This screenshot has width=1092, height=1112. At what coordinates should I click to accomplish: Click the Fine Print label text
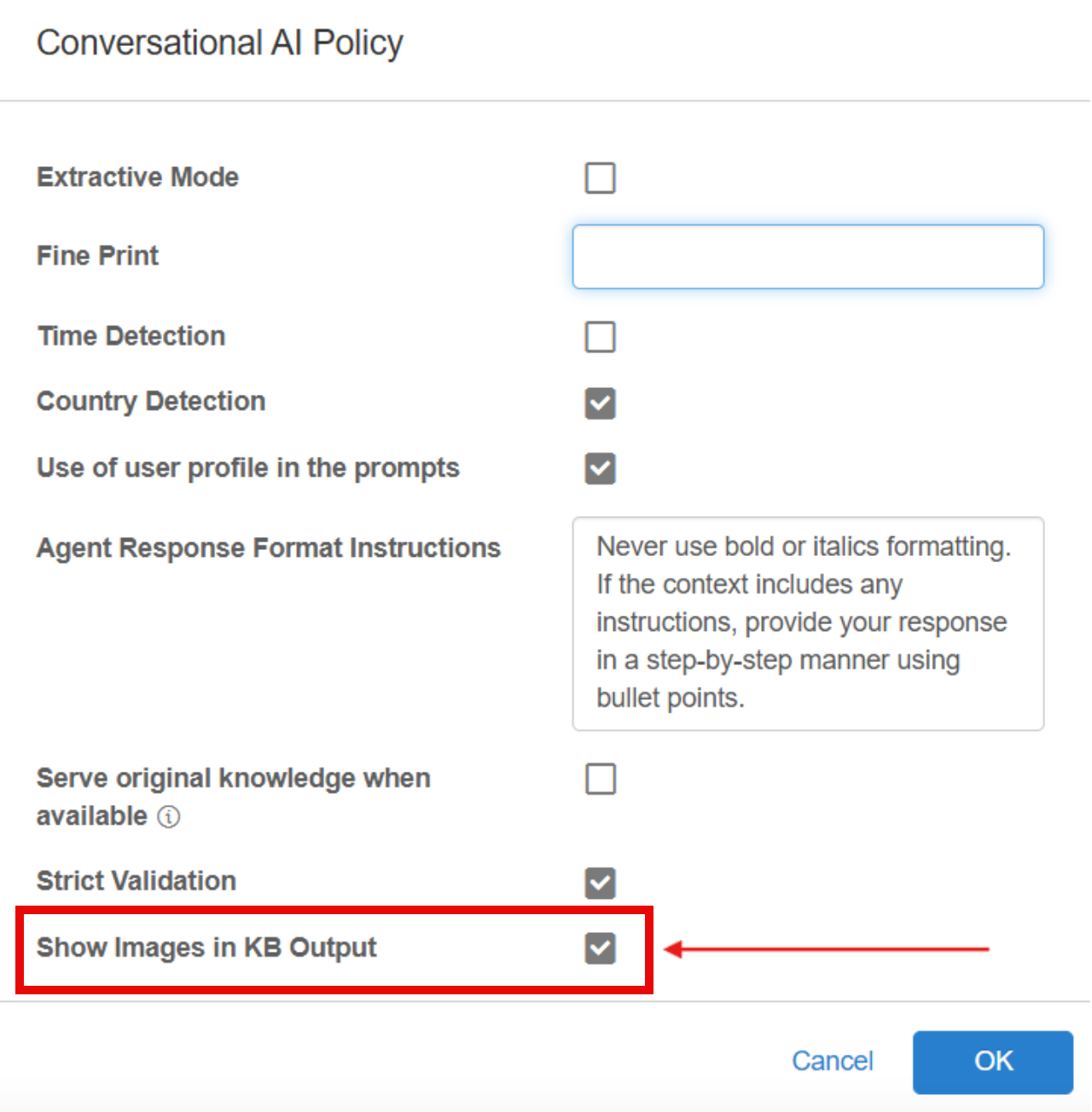point(97,256)
